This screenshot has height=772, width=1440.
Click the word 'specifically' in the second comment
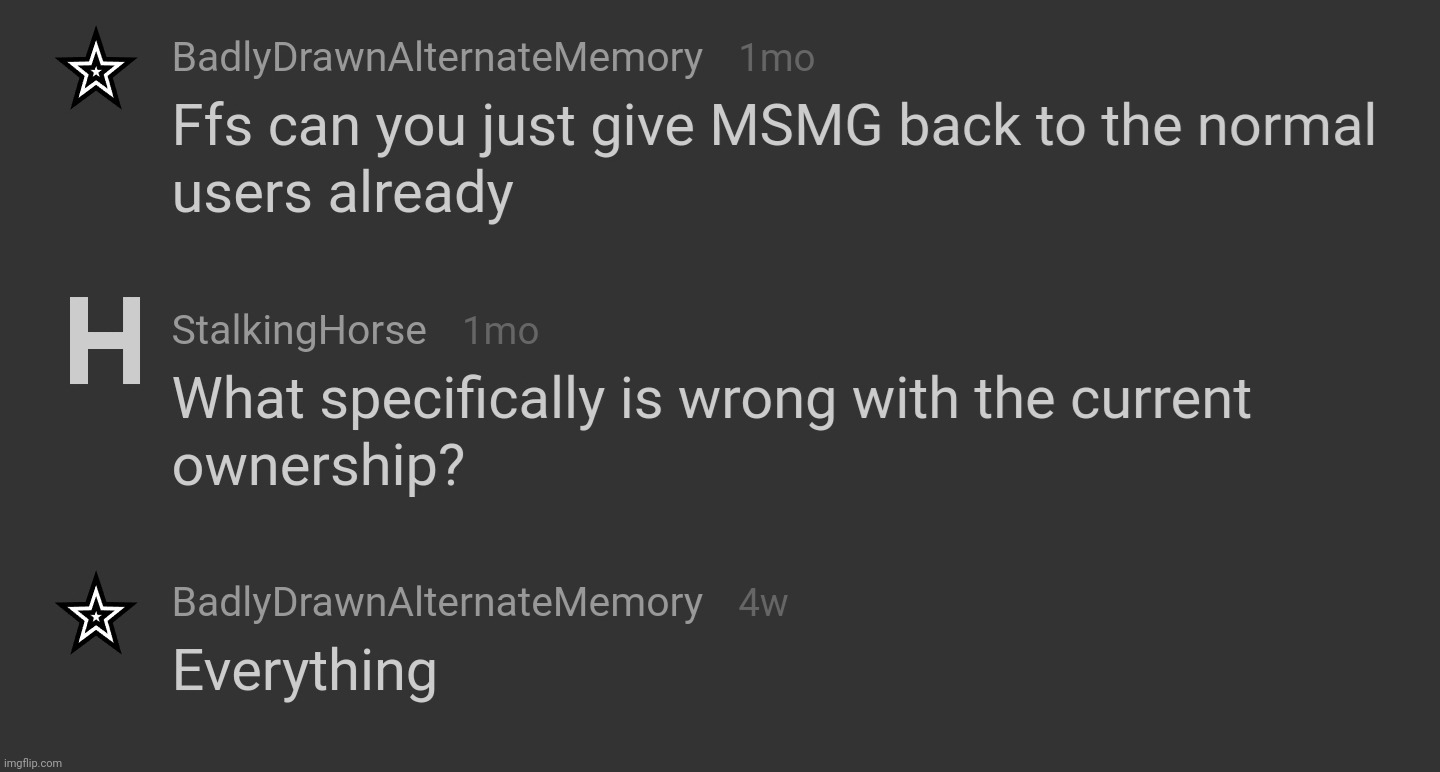click(x=463, y=401)
